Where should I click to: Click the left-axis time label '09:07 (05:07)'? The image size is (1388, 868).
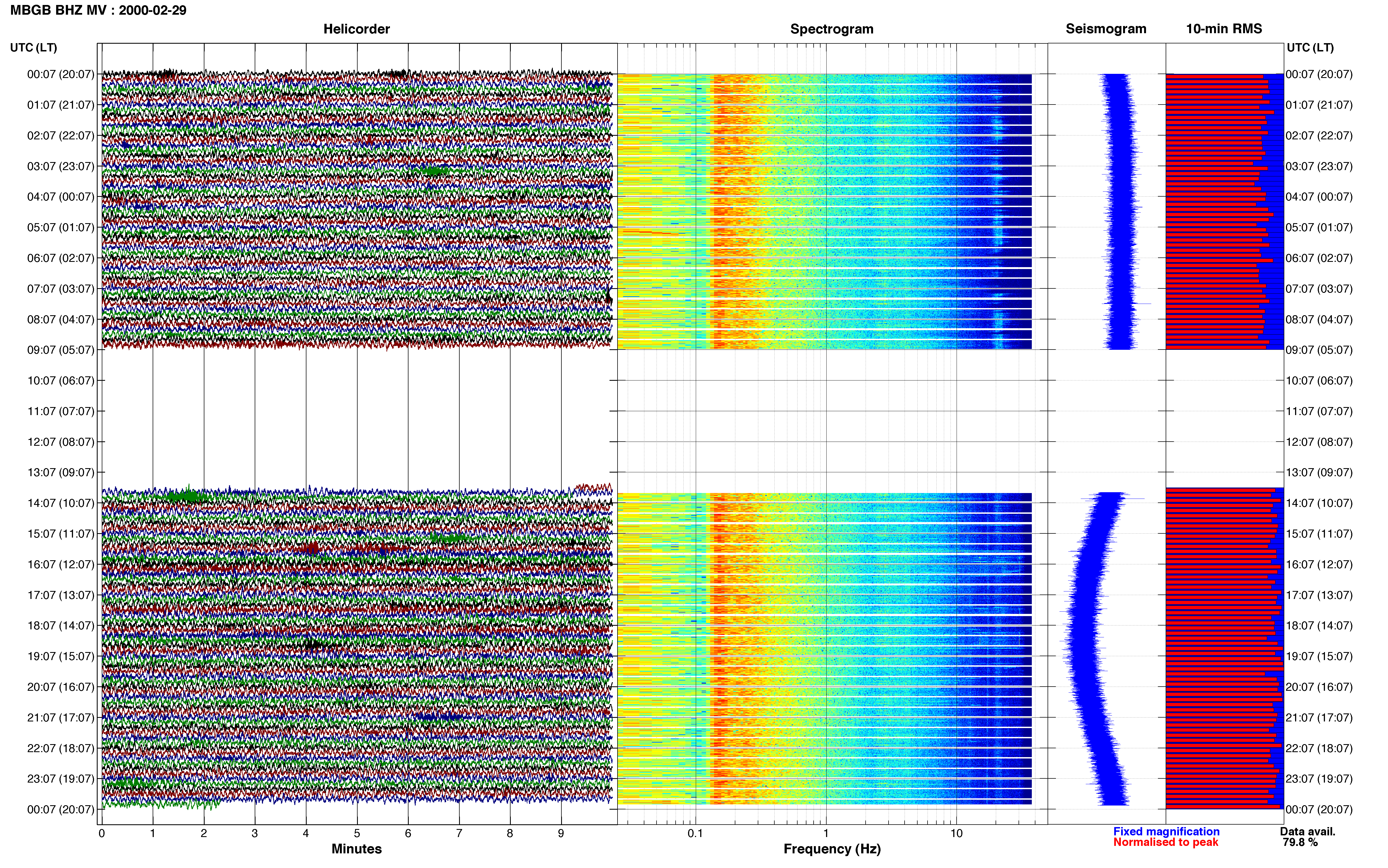tap(61, 350)
